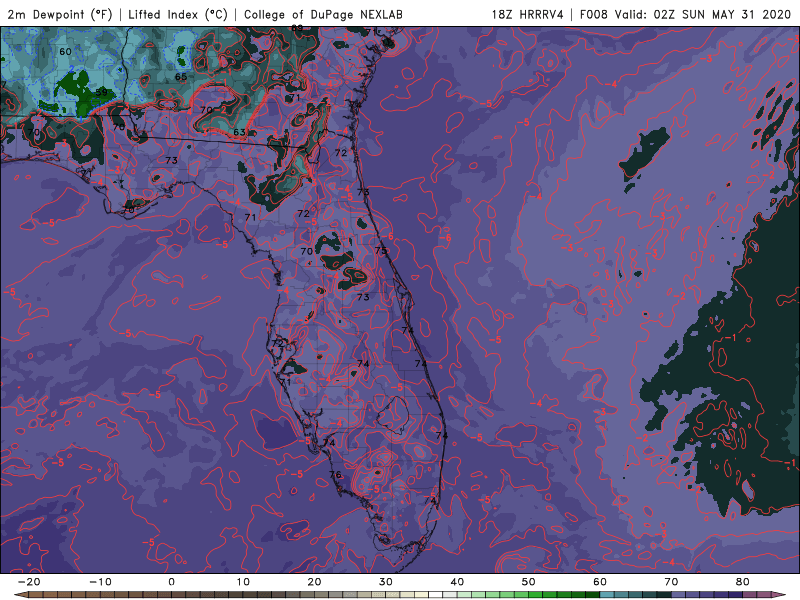Click the 30 tick label on the color scale

click(386, 582)
